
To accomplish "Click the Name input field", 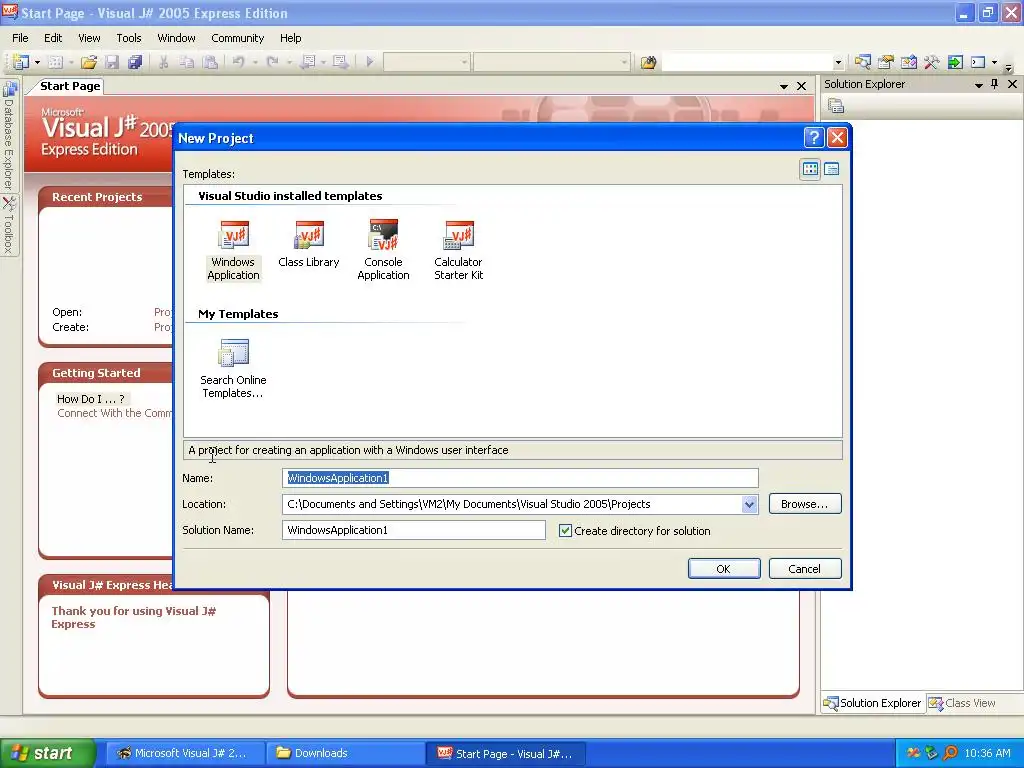I will tap(520, 478).
